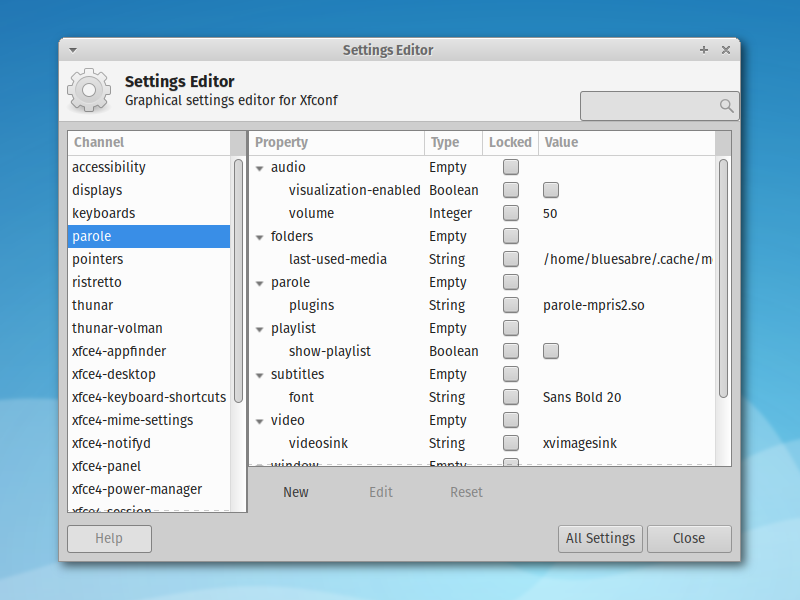The image size is (800, 600).
Task: Collapse the video property group
Action: (260, 420)
